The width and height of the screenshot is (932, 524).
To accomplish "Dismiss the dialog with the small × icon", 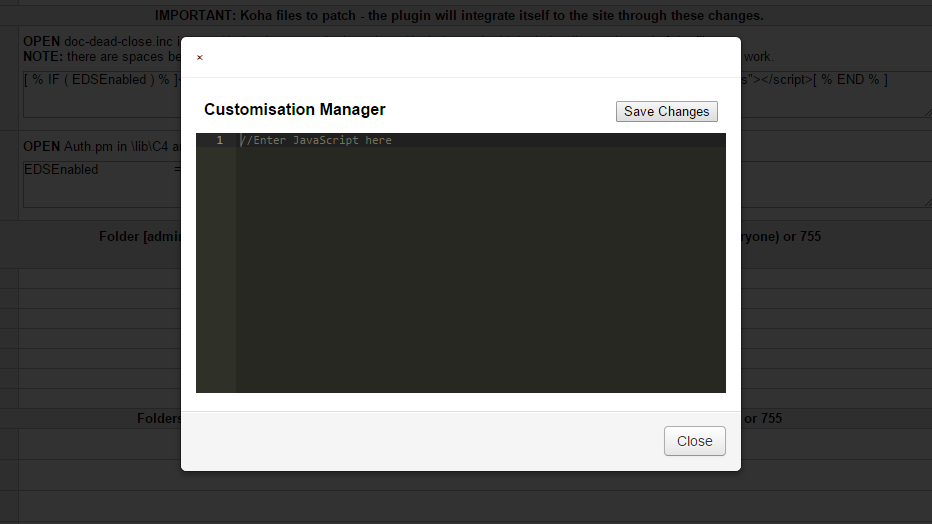I will point(199,58).
